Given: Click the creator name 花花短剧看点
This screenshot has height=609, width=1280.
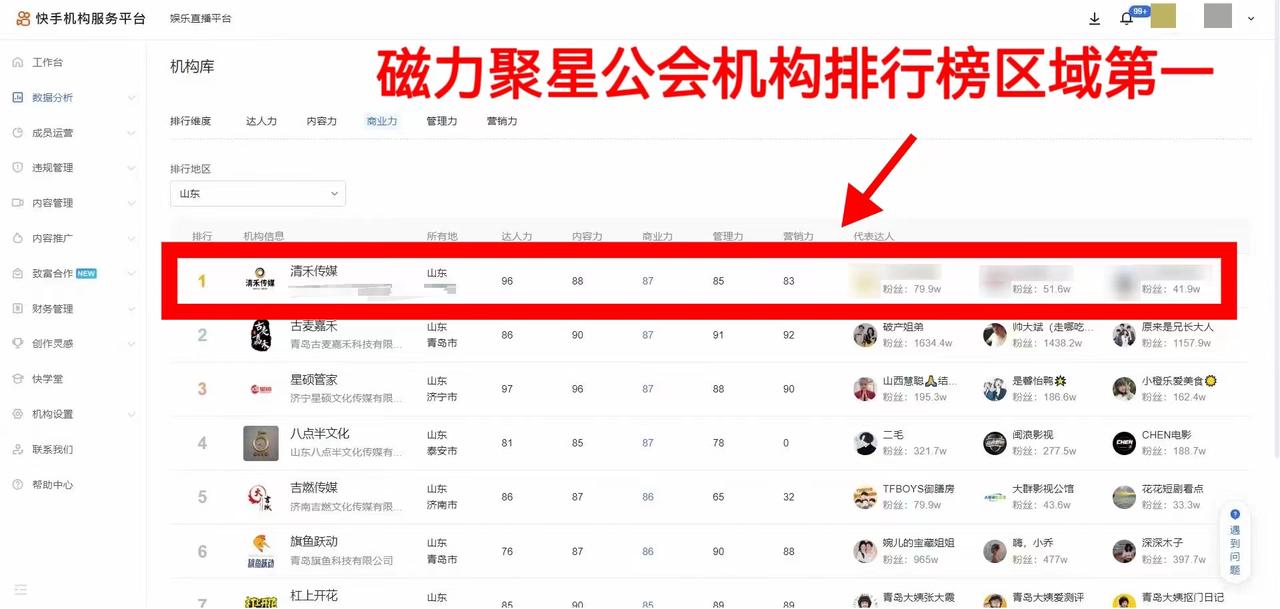Looking at the screenshot, I should pos(1173,489).
